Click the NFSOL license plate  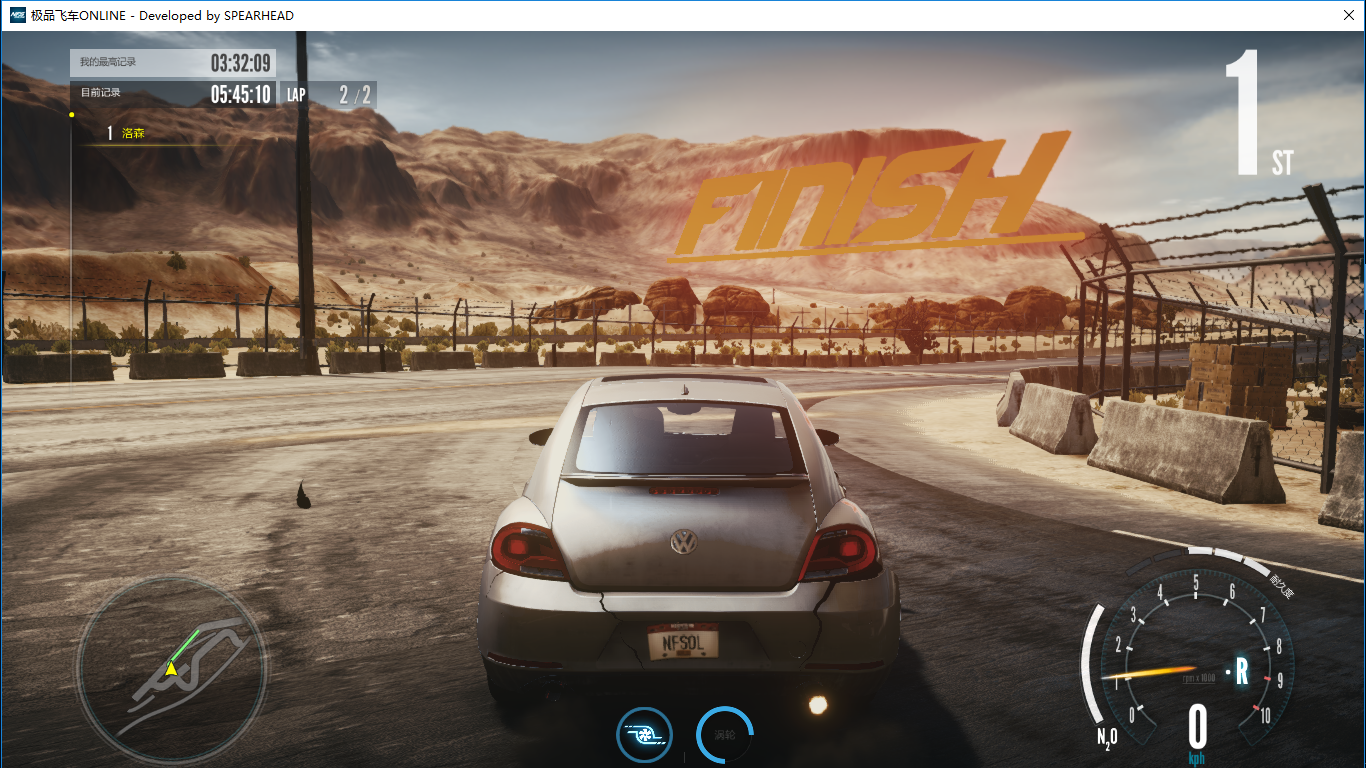coord(684,643)
